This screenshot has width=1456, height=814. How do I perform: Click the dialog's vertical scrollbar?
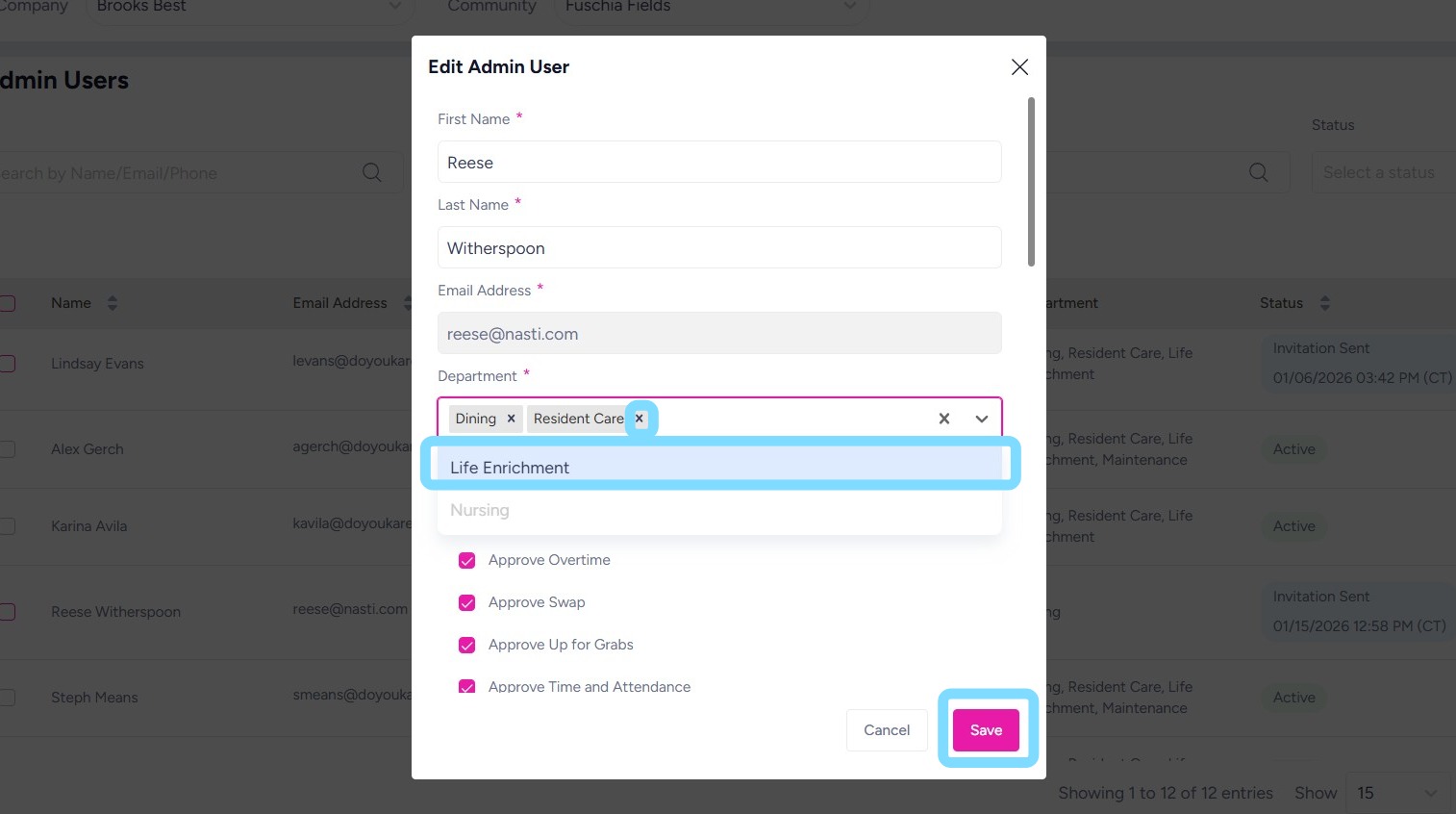[1031, 183]
